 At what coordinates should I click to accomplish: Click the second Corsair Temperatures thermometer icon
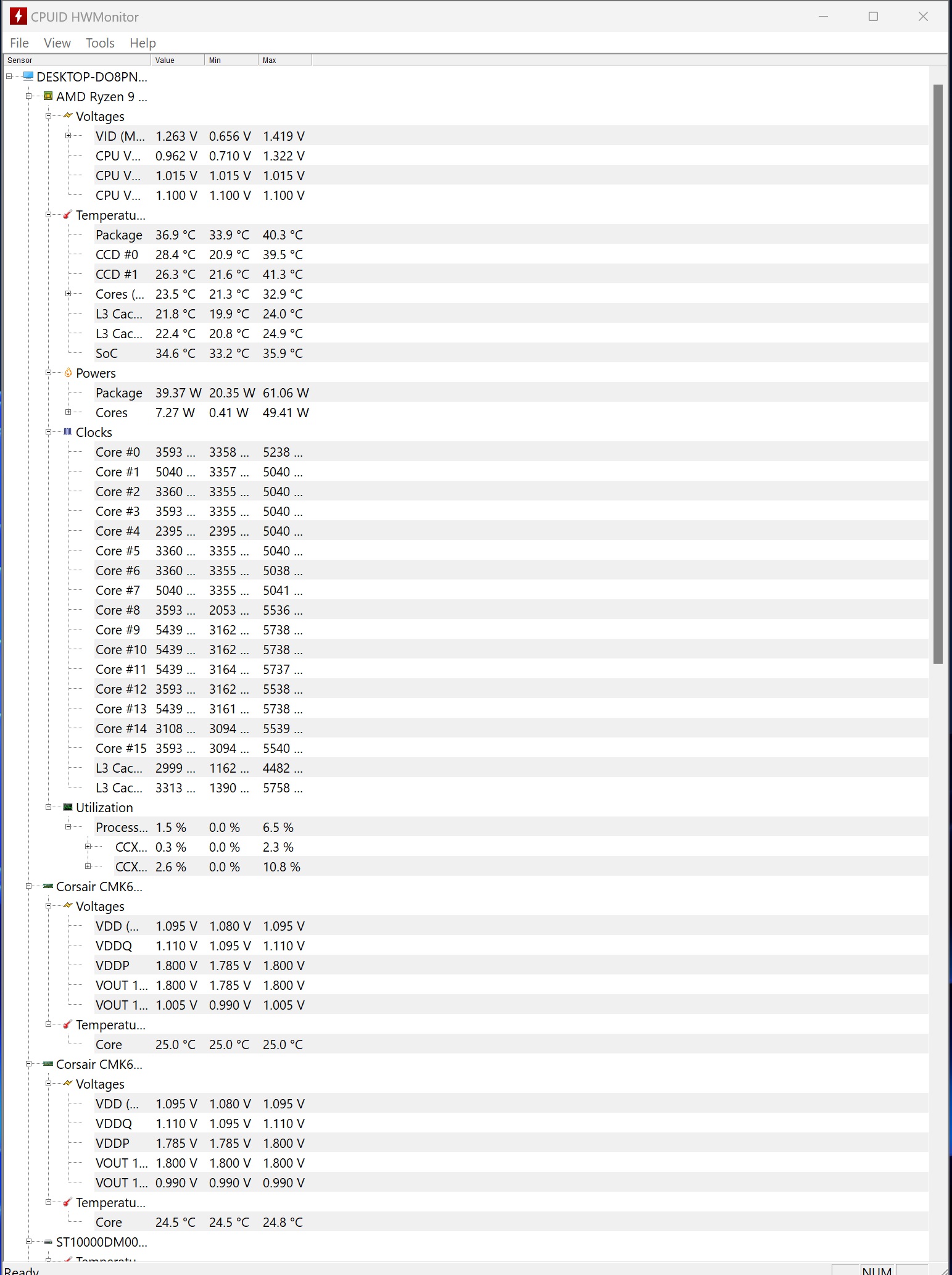click(x=68, y=1202)
